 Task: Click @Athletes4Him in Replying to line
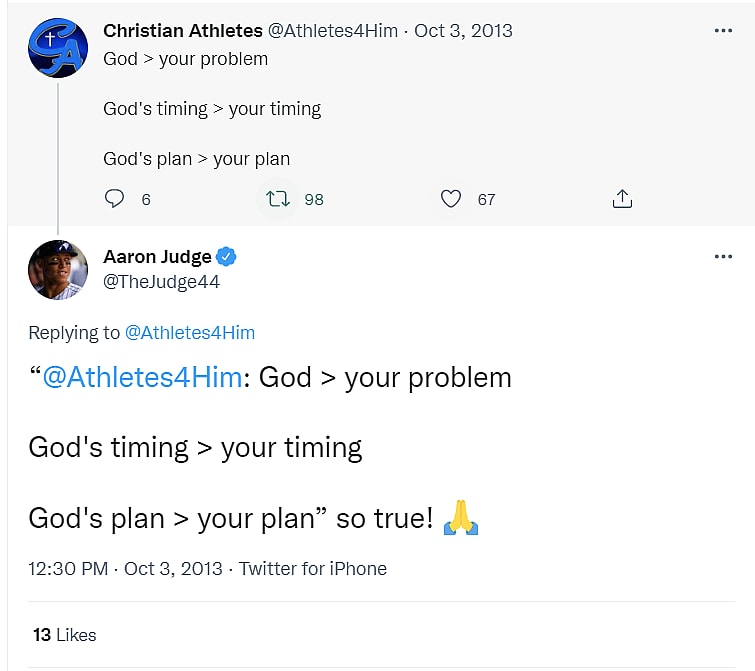click(189, 333)
